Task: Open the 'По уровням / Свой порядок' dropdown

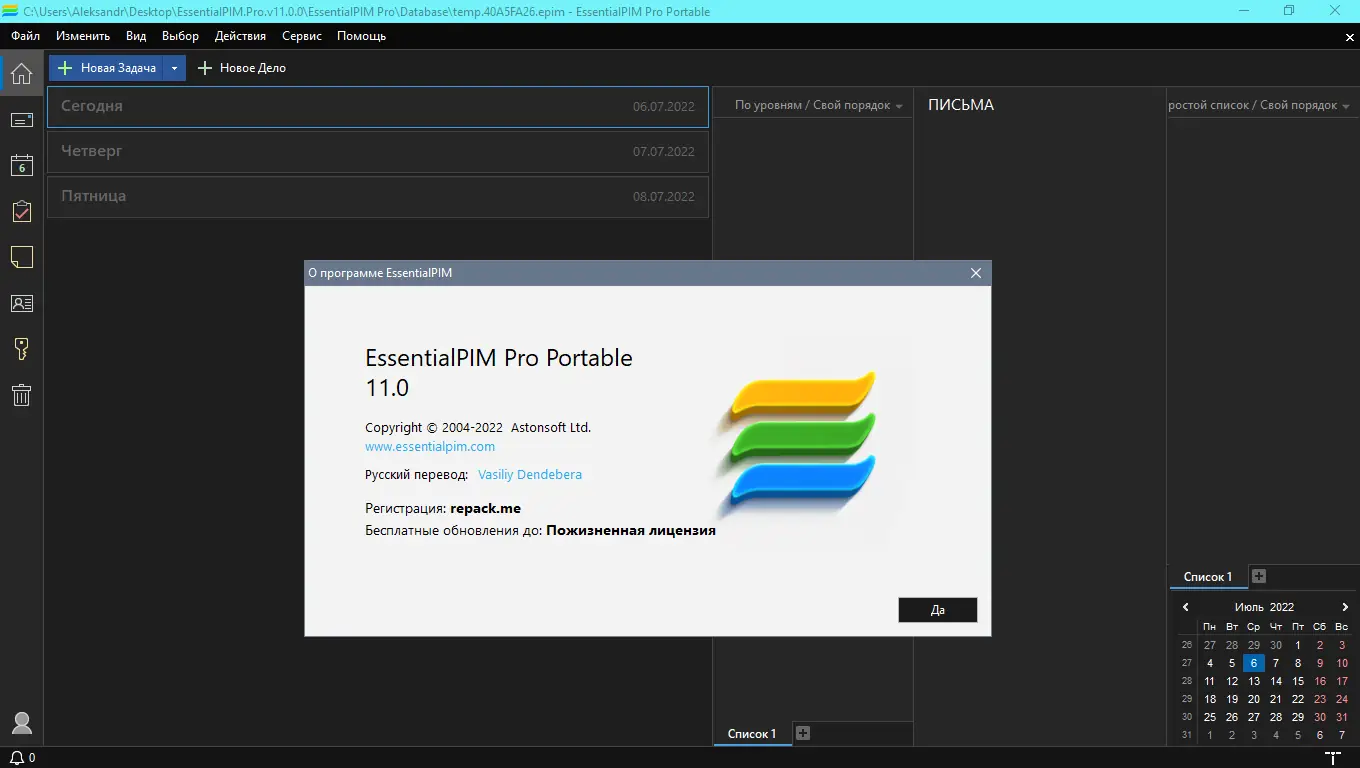Action: click(x=819, y=105)
